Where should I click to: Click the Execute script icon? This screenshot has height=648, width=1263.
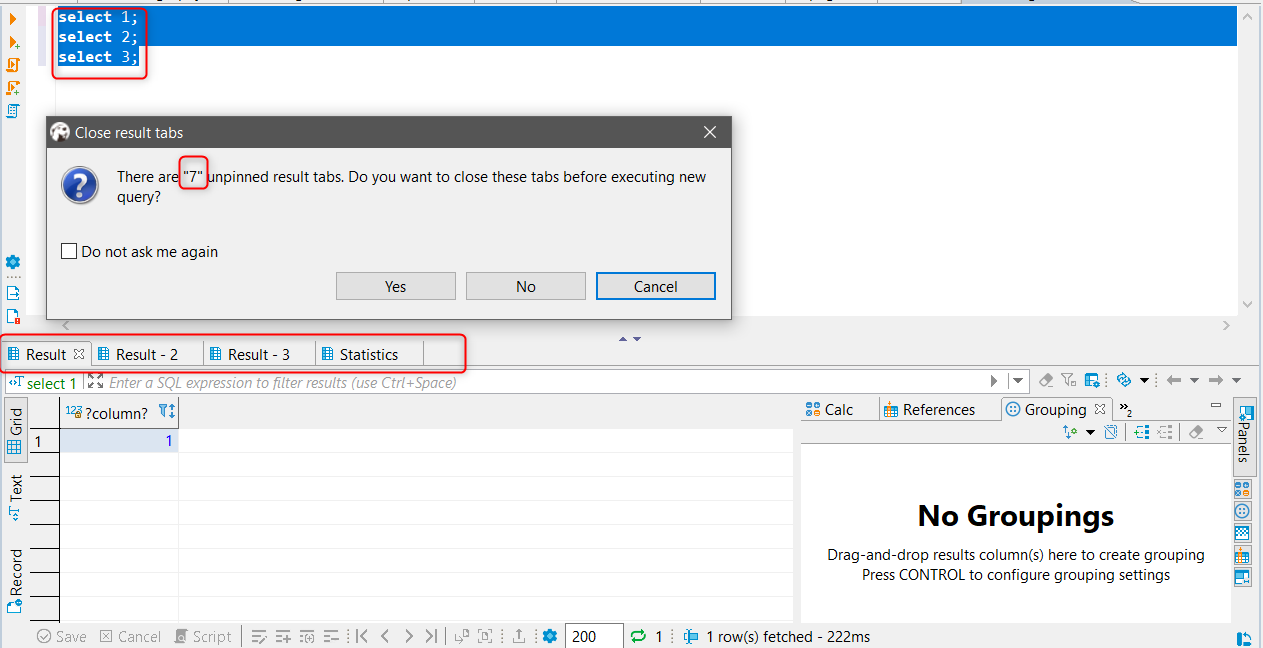[13, 64]
